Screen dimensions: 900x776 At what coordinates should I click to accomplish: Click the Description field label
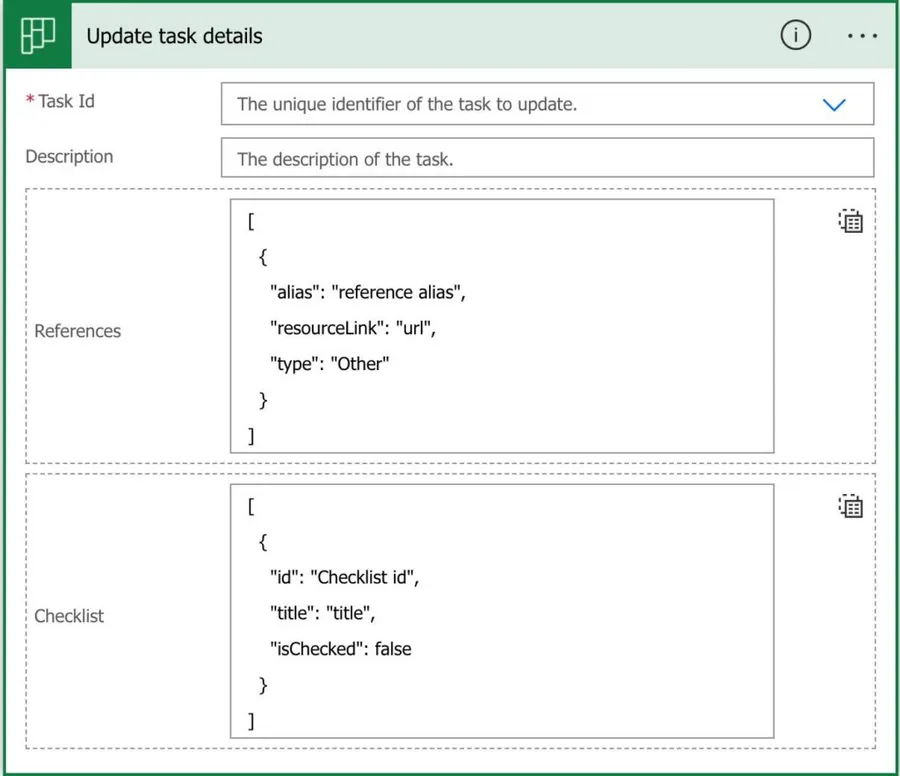tap(69, 157)
